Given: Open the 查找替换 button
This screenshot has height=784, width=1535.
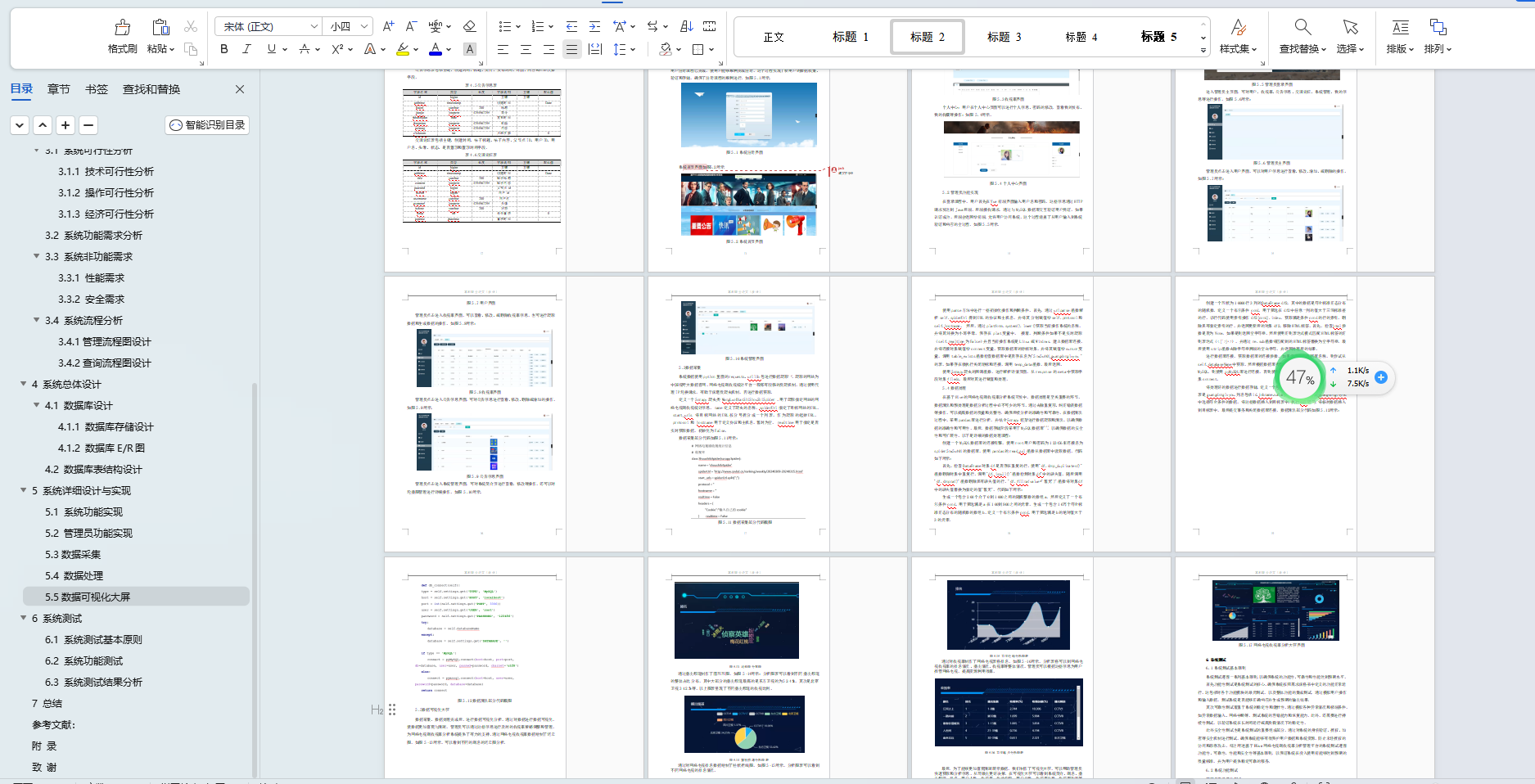Looking at the screenshot, I should [x=1302, y=37].
